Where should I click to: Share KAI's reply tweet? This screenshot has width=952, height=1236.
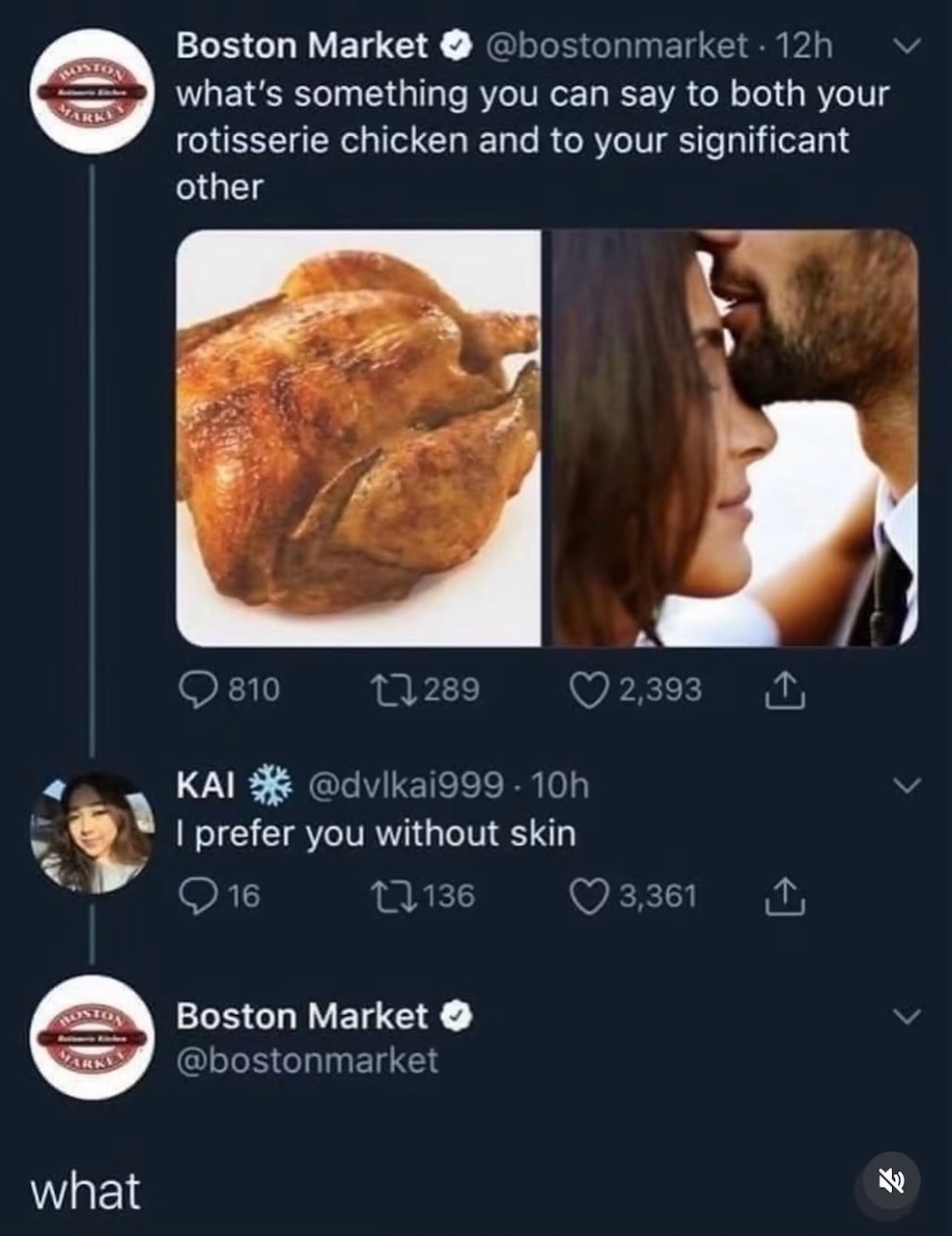pyautogui.click(x=787, y=897)
